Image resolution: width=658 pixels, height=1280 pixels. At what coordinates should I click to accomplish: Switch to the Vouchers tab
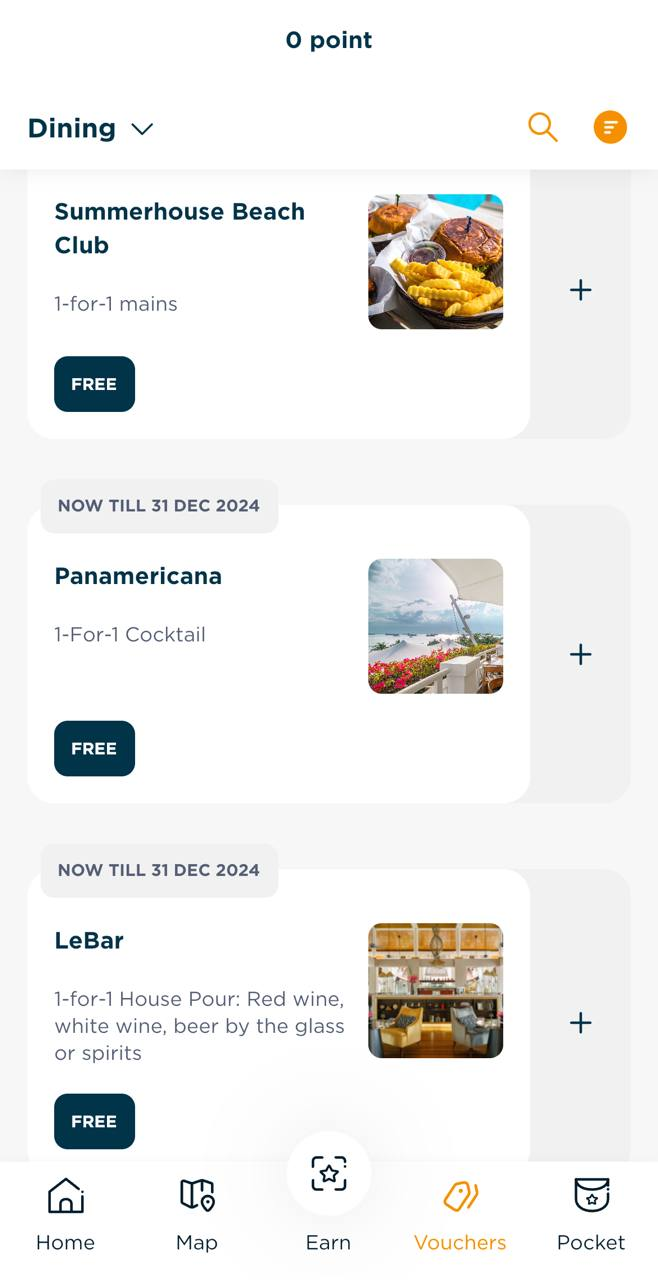click(460, 1213)
